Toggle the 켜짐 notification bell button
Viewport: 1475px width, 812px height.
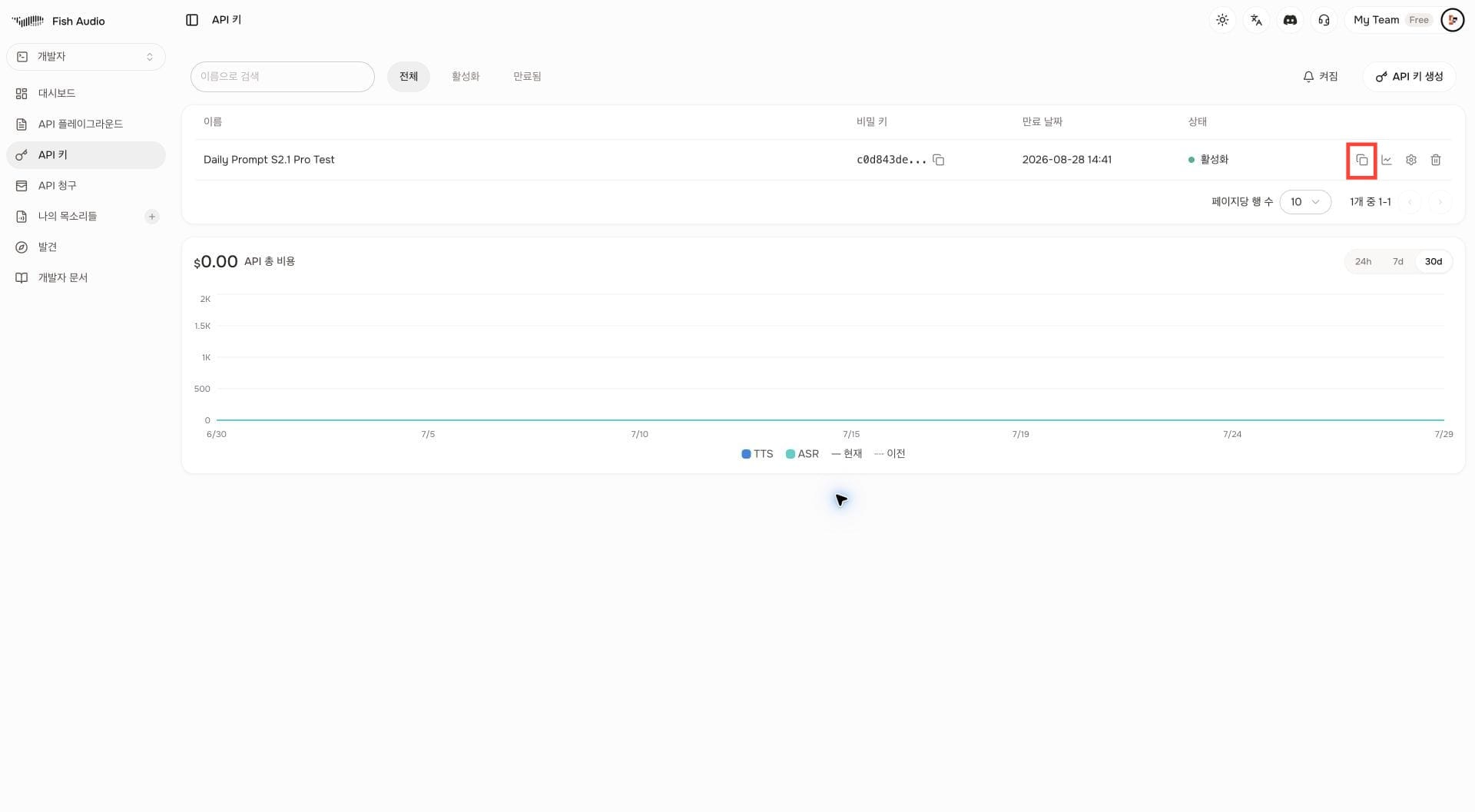1320,77
